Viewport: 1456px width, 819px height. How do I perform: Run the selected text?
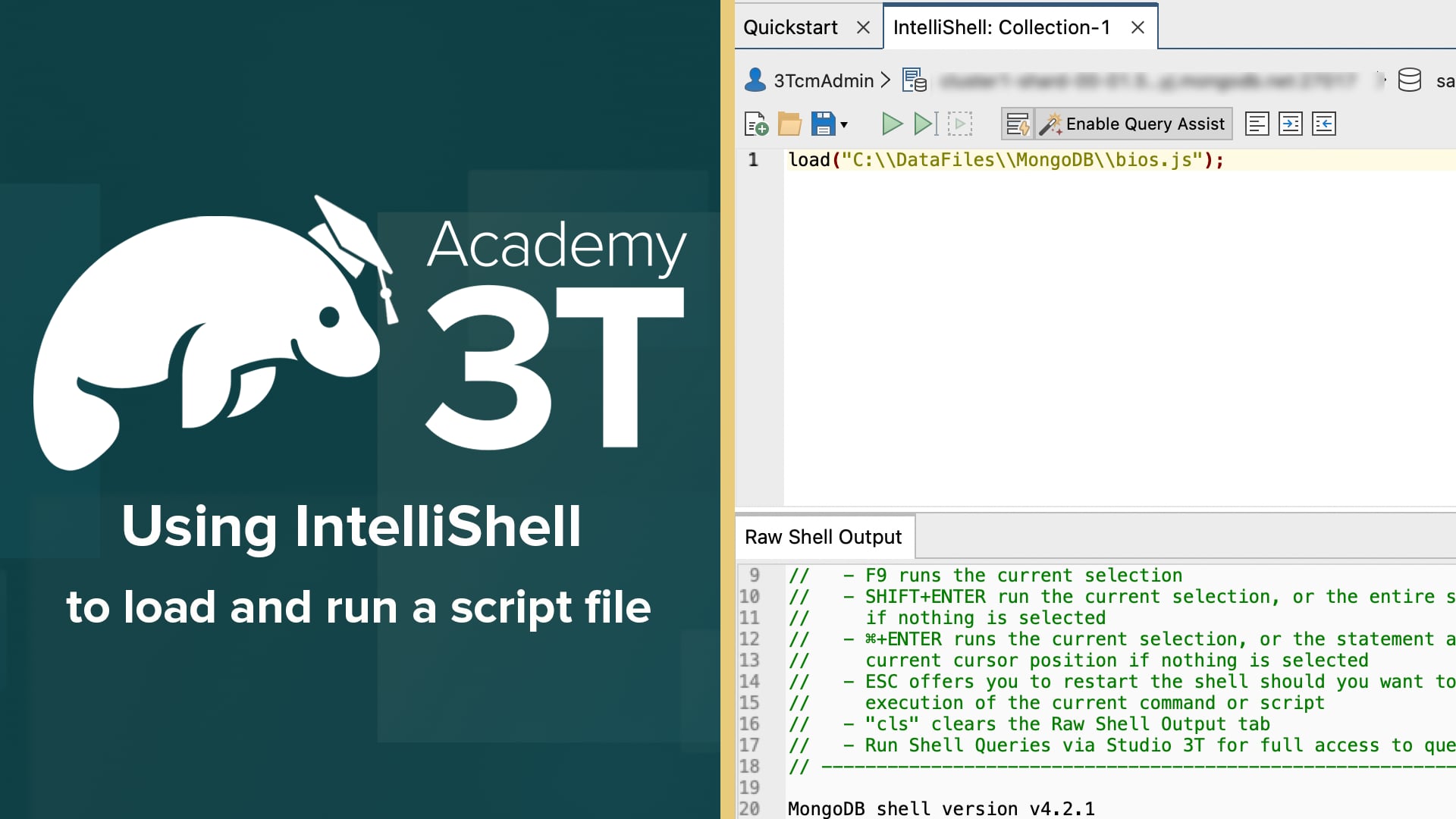point(960,124)
